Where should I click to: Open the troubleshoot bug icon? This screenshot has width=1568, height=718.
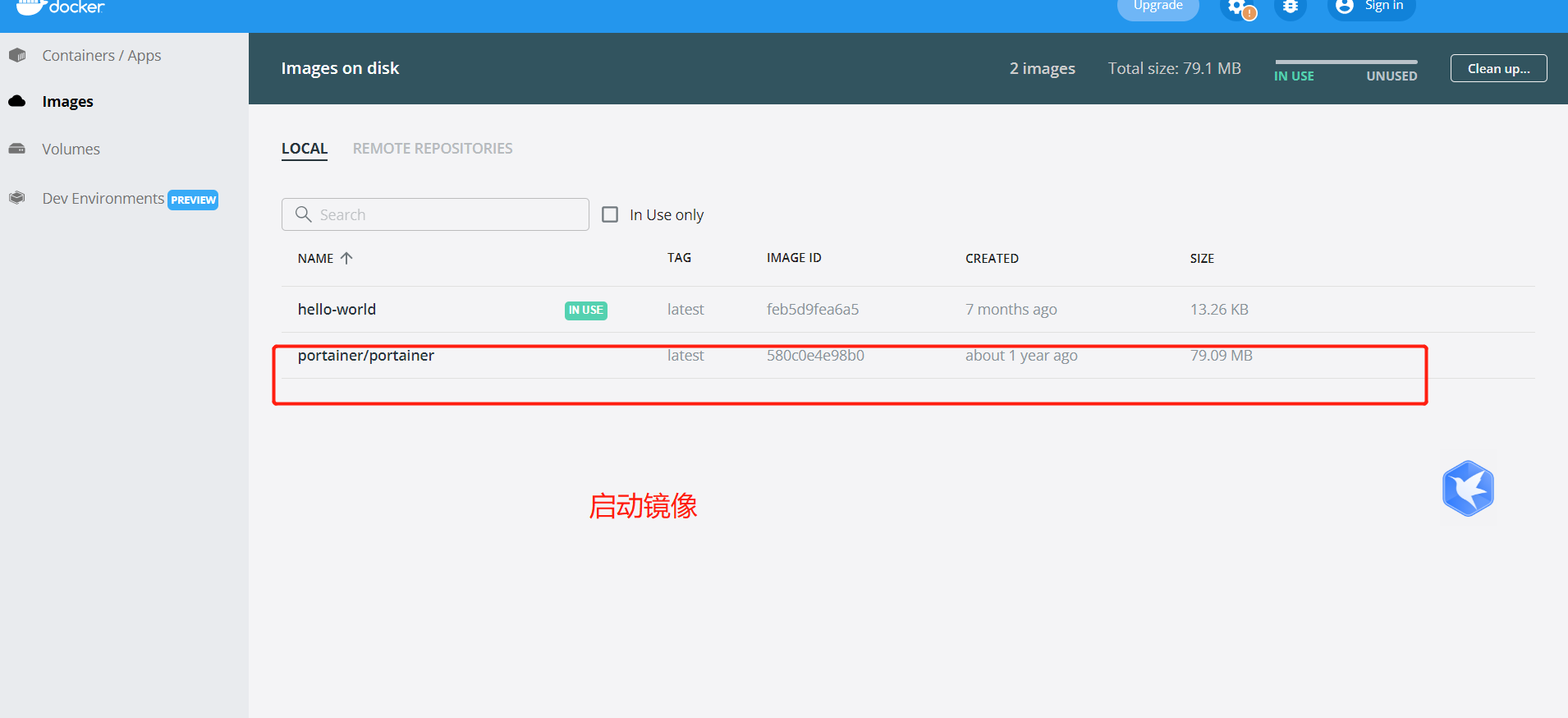pos(1291,7)
